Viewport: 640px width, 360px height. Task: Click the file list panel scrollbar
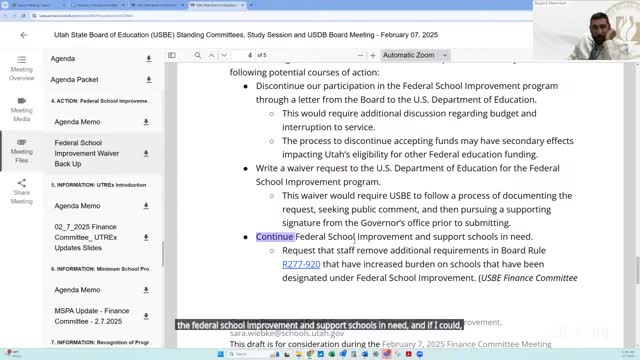click(162, 253)
